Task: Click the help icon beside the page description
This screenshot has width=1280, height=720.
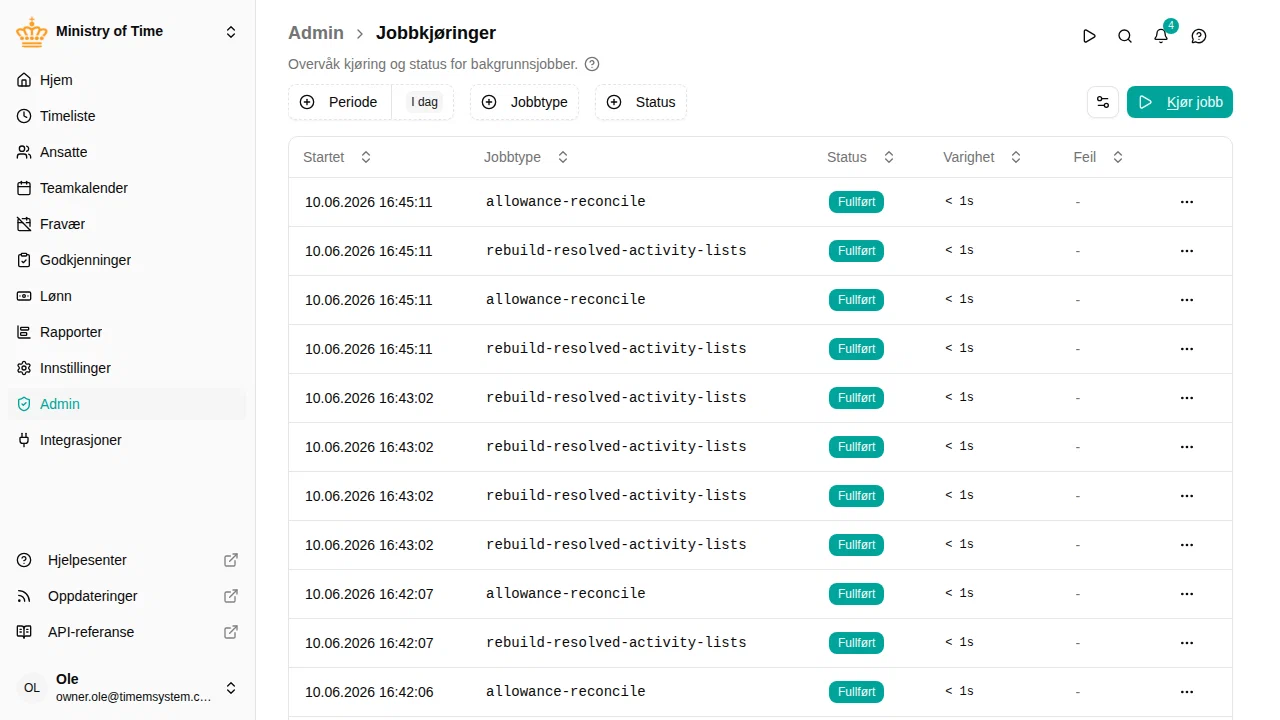Action: point(592,64)
